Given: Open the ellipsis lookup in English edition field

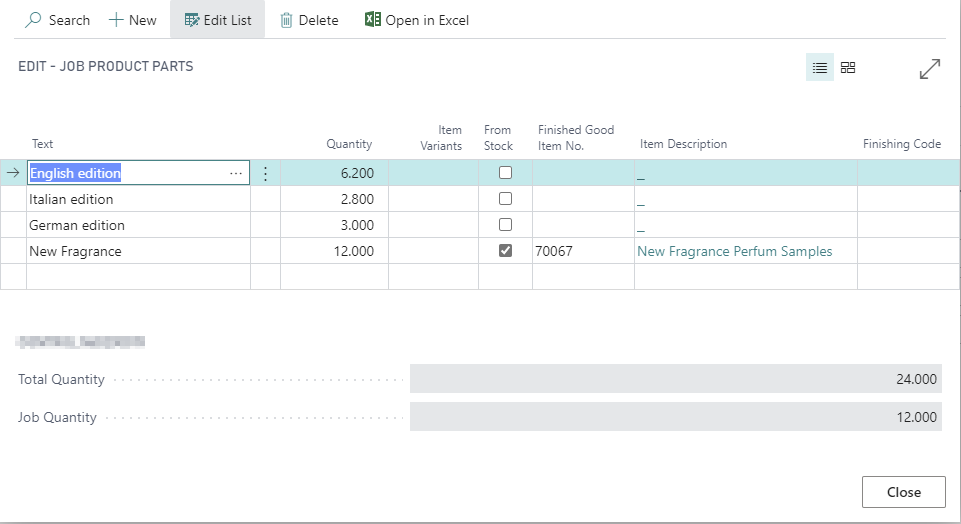Looking at the screenshot, I should point(236,173).
